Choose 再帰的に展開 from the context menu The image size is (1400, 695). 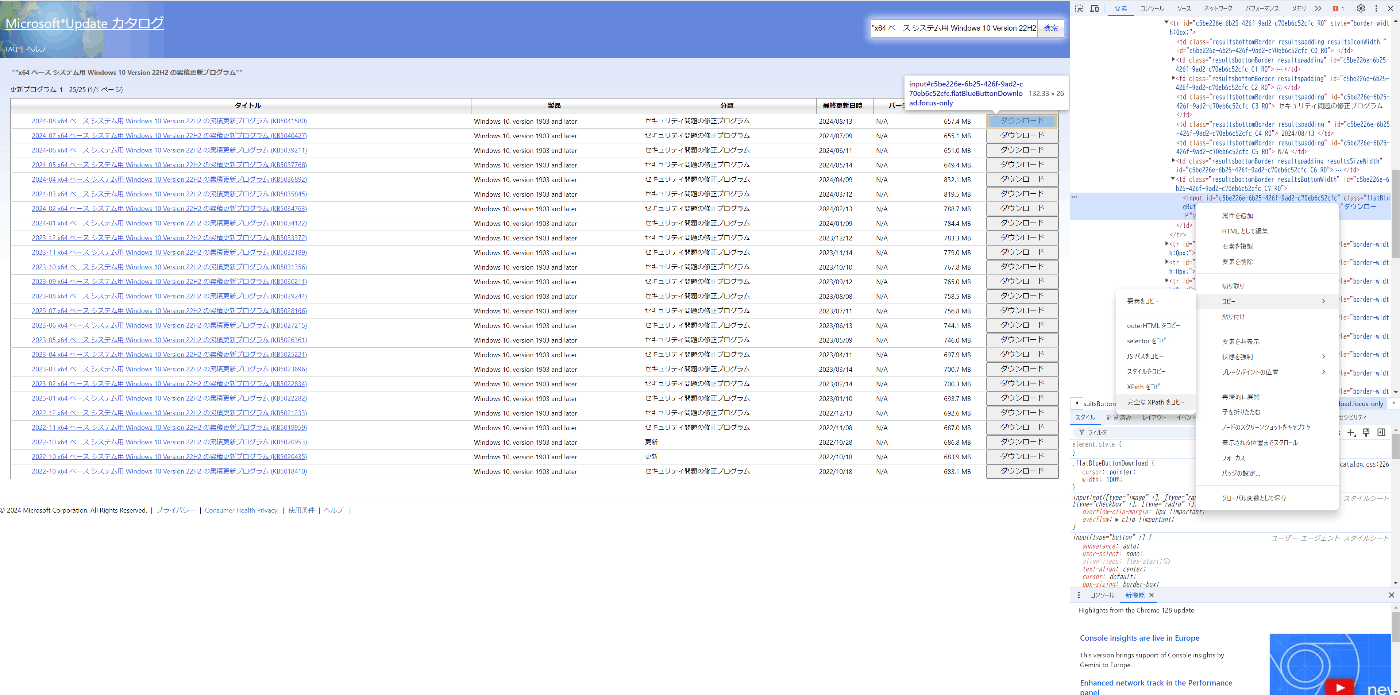pyautogui.click(x=1267, y=396)
